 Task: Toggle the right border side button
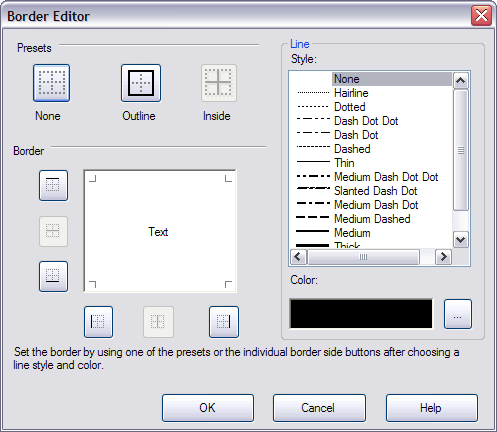(x=224, y=322)
